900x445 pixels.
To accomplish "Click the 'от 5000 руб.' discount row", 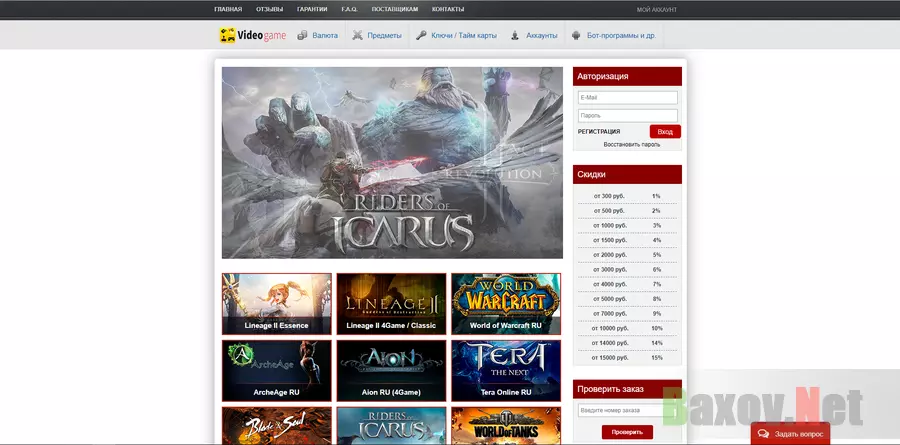I will 627,299.
